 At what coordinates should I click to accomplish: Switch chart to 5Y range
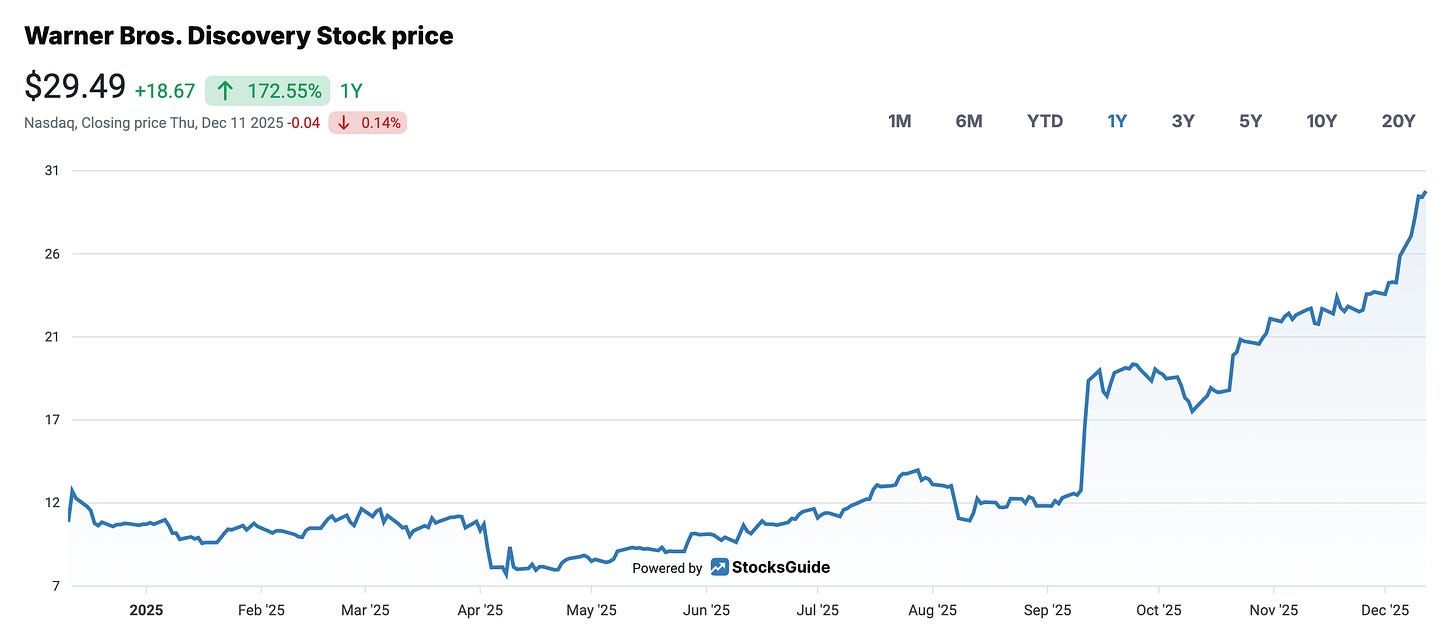click(x=1250, y=121)
